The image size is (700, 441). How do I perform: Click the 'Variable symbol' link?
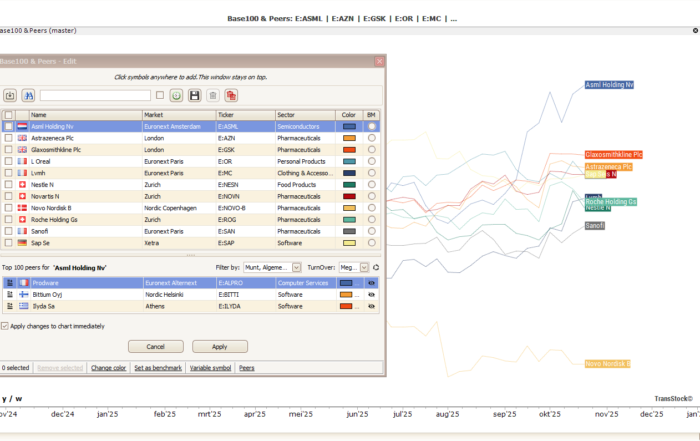click(210, 368)
